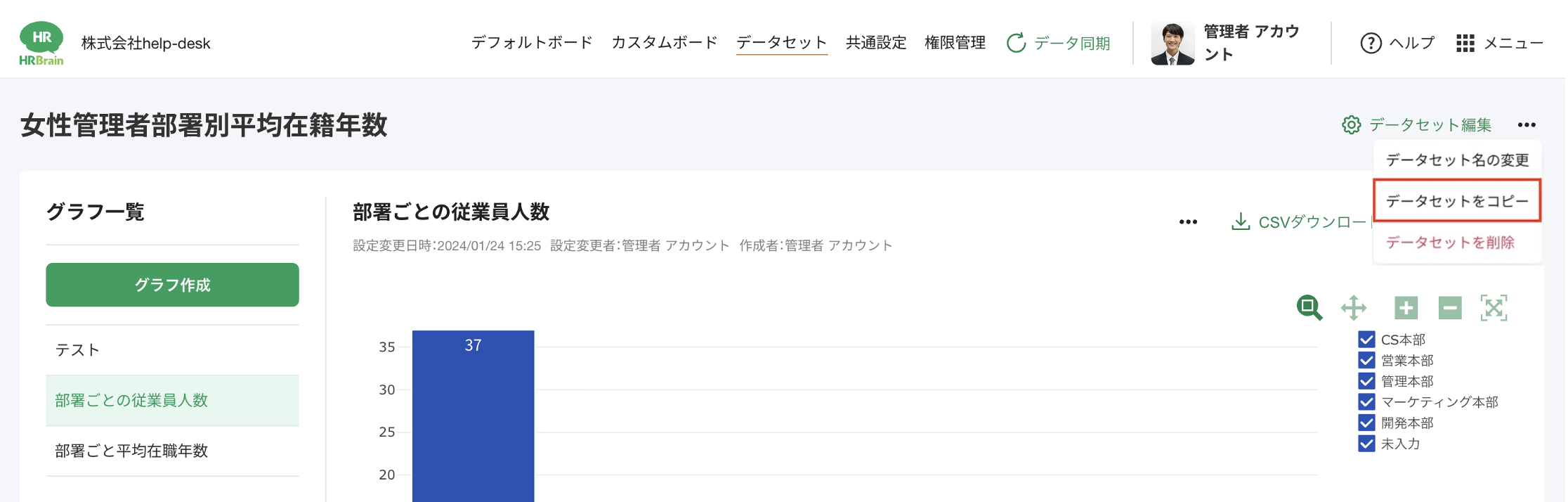Uncheck the マーケティング本部 legend checkbox
Image resolution: width=1568 pixels, height=502 pixels.
click(x=1366, y=402)
